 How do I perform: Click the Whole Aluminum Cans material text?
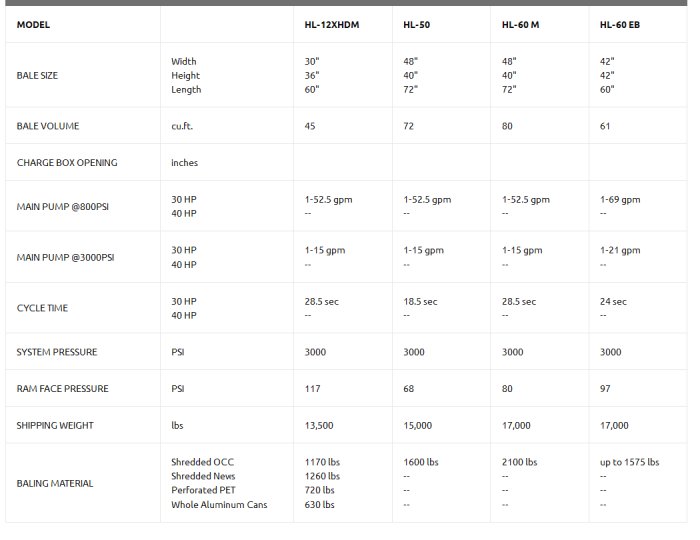219,505
